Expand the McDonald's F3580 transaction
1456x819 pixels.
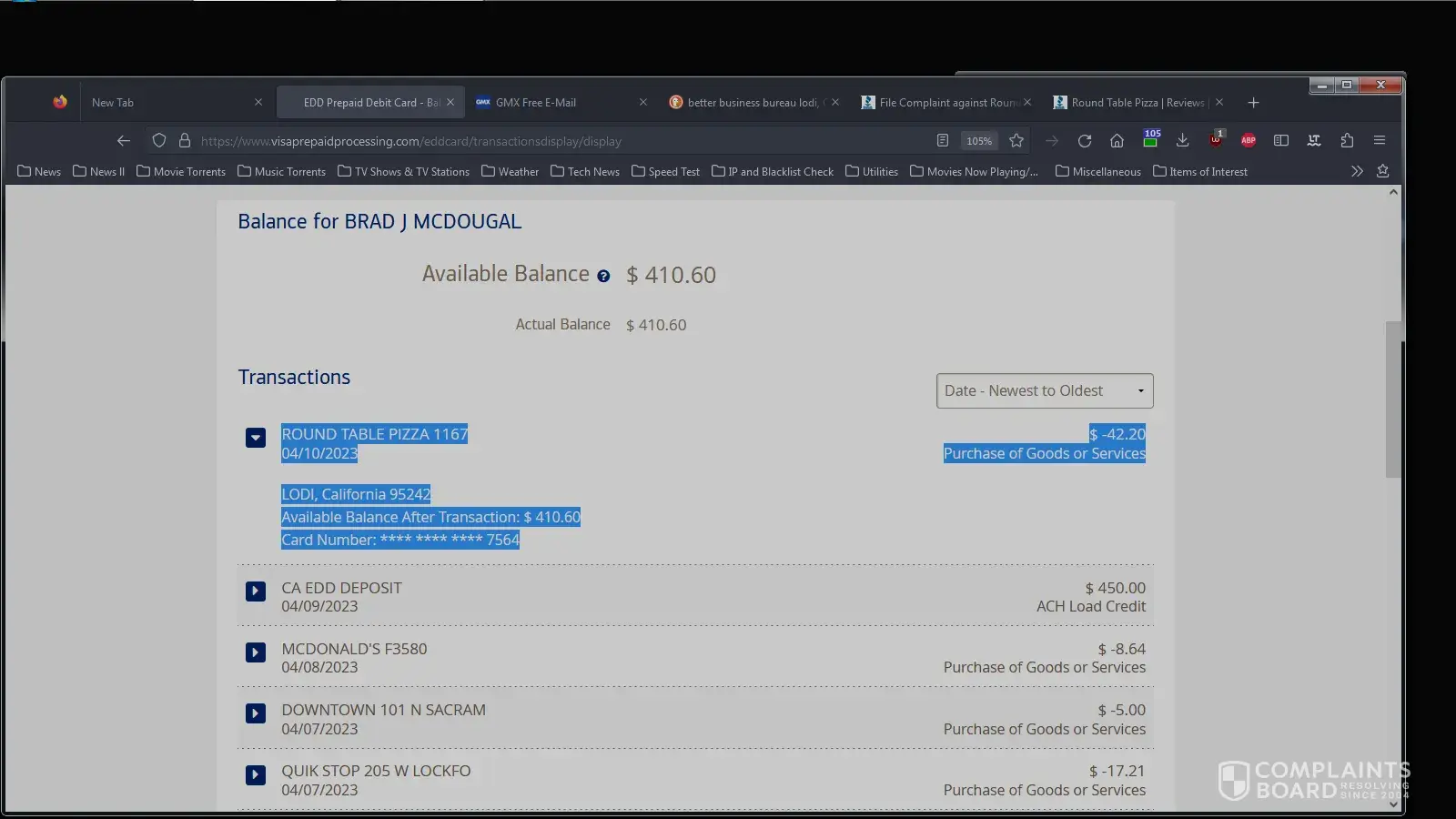tap(256, 652)
